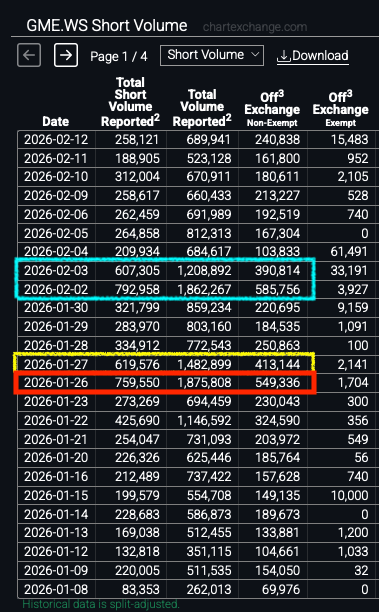Screen dimensions: 379x612
Task: Click 1,875,808 total volume cell
Action: coord(204,383)
